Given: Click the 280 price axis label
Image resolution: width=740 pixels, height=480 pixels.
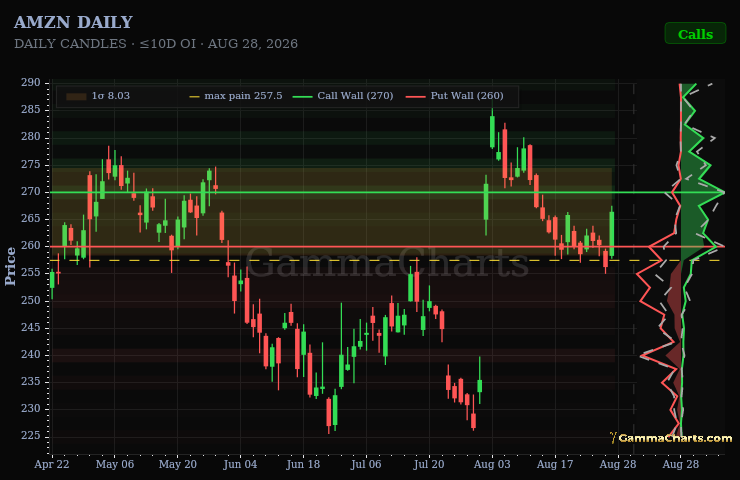Looking at the screenshot, I should coord(31,137).
